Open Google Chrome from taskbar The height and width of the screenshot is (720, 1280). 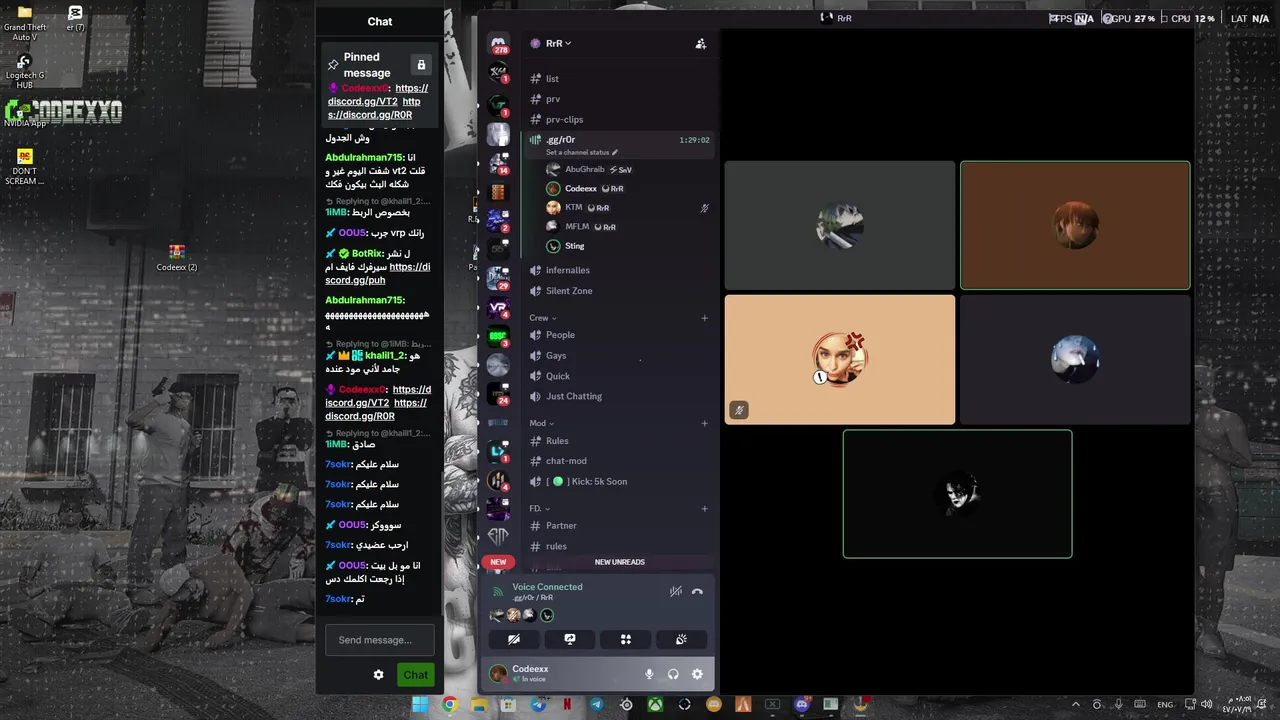[x=450, y=705]
